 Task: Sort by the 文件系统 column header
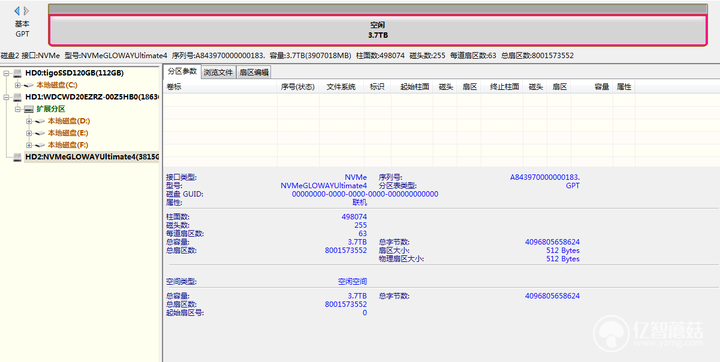point(341,87)
